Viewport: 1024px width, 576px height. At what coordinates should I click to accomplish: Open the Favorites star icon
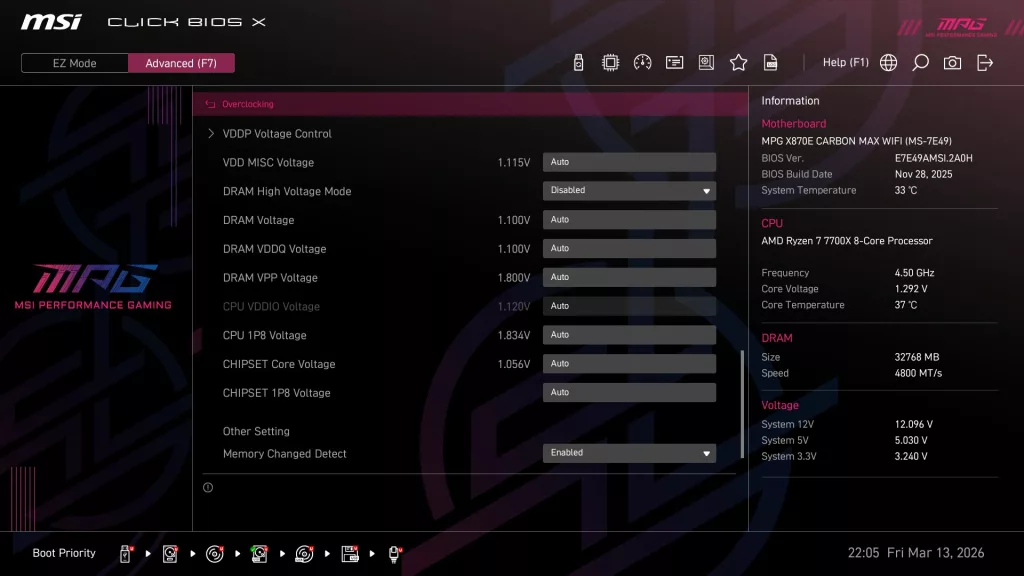(738, 62)
